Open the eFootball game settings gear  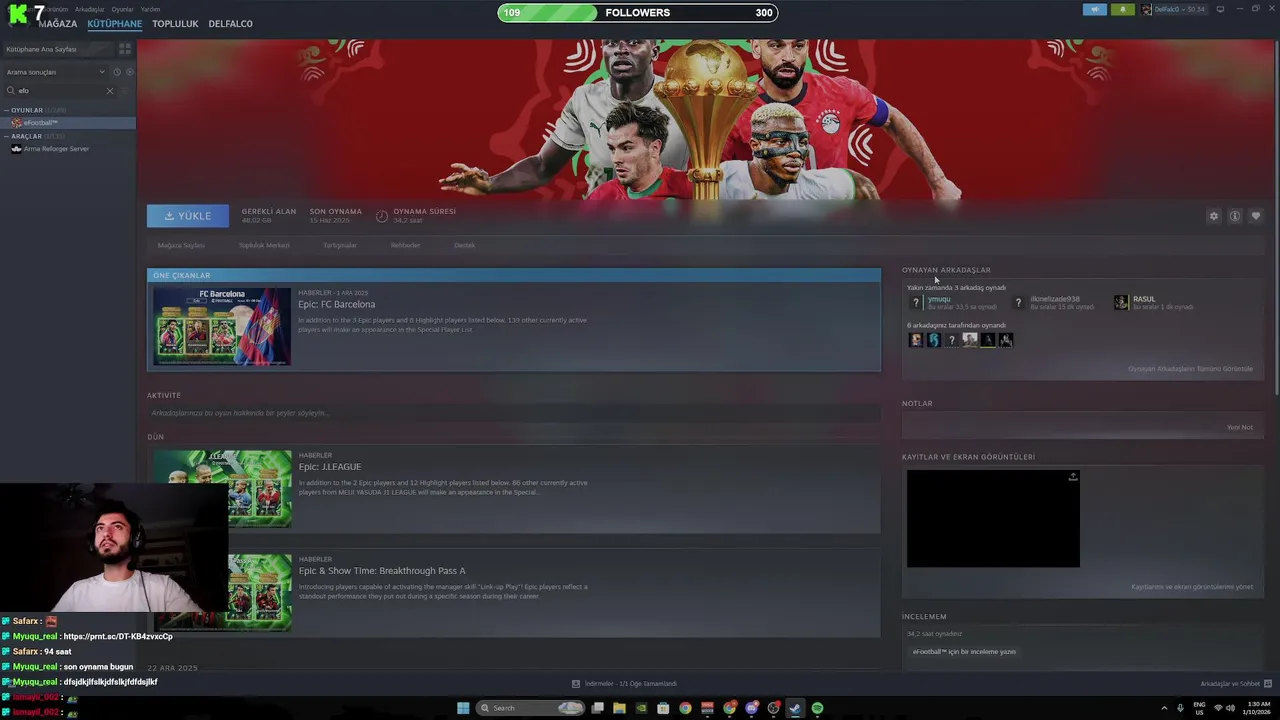pos(1214,216)
